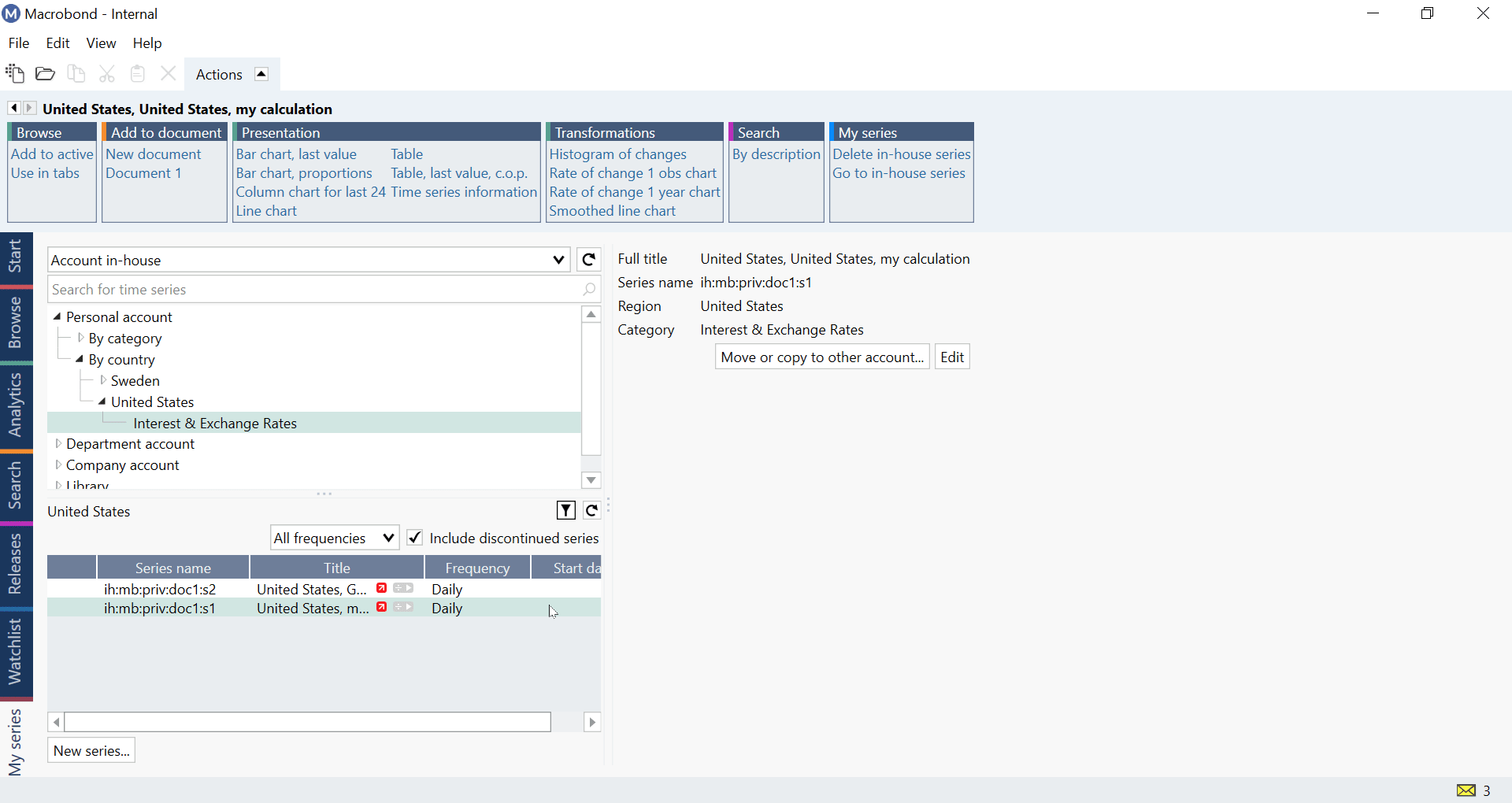Switch to the Analytics side tab
This screenshot has width=1512, height=803.
[15, 405]
